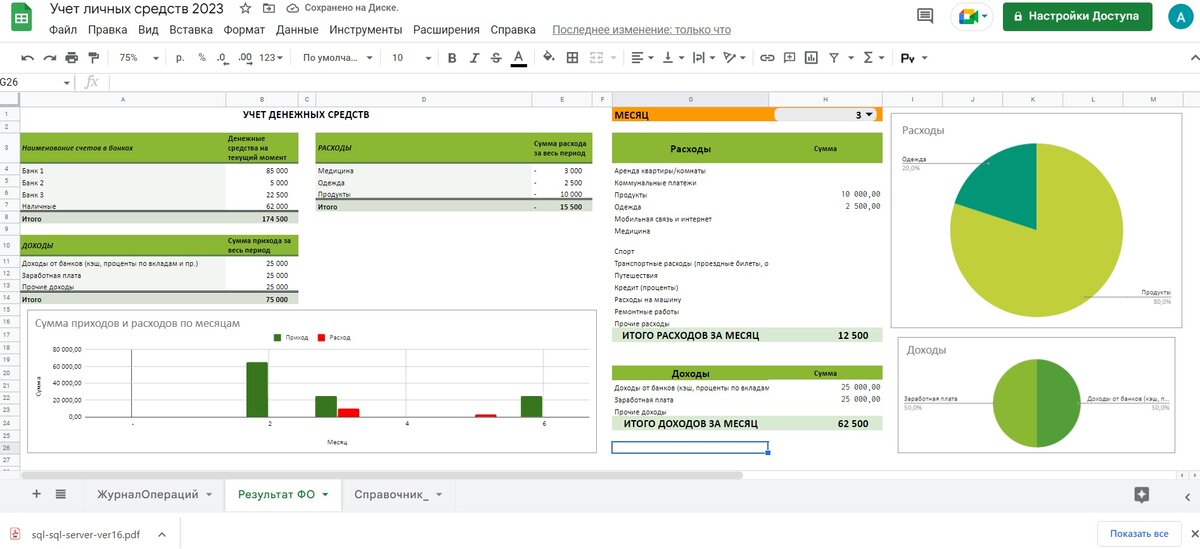Toggle bold formatting
This screenshot has height=549, width=1200.
click(x=452, y=58)
